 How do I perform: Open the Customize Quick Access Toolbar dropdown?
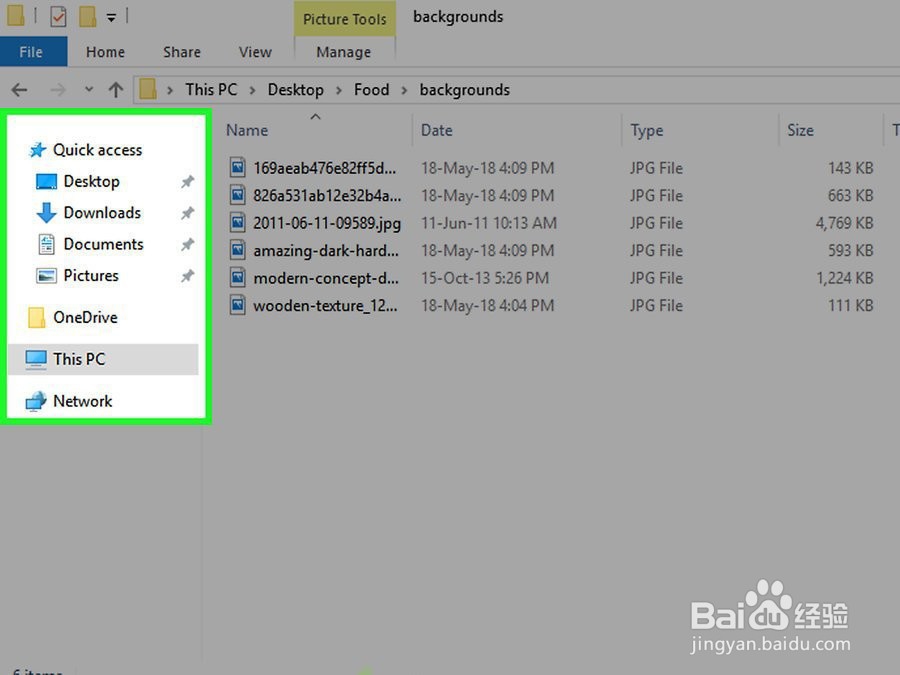coord(110,15)
